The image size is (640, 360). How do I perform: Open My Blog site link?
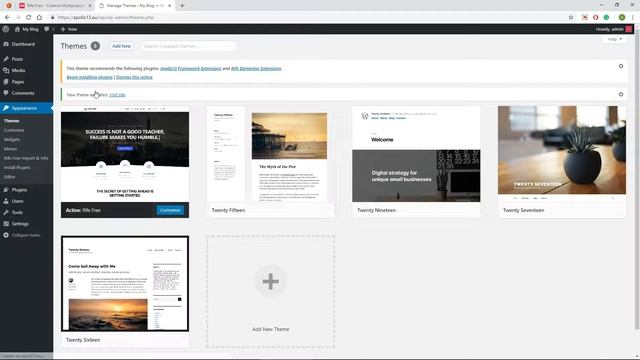point(27,29)
